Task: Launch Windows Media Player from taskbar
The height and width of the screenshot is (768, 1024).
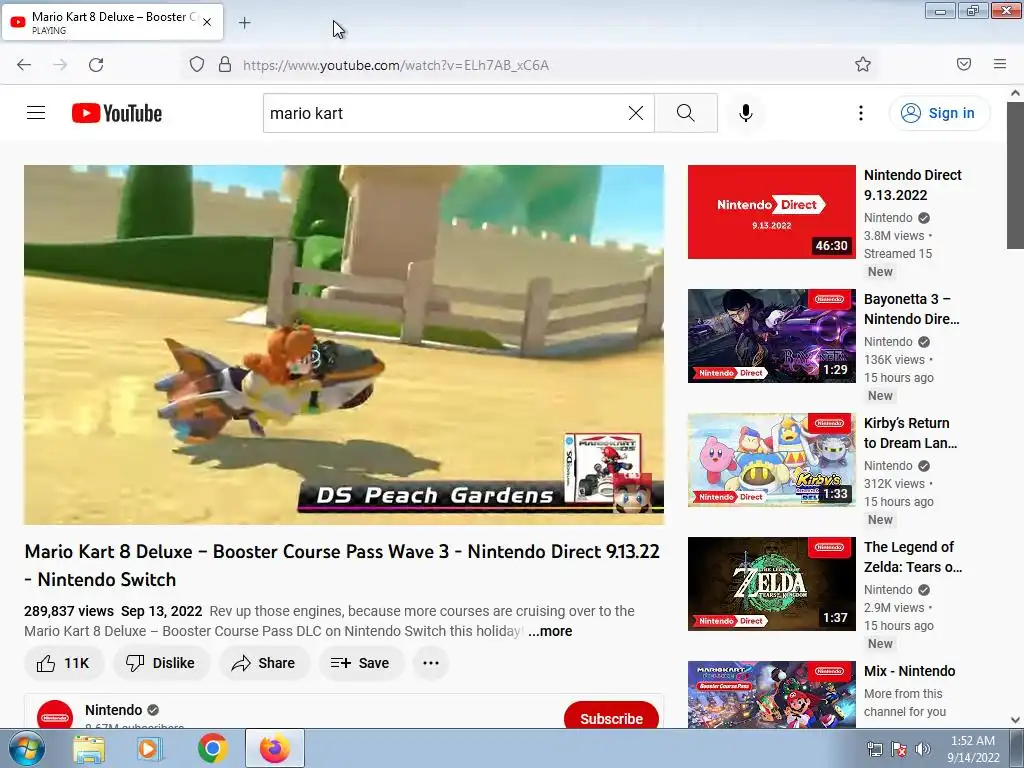Action: (x=150, y=748)
